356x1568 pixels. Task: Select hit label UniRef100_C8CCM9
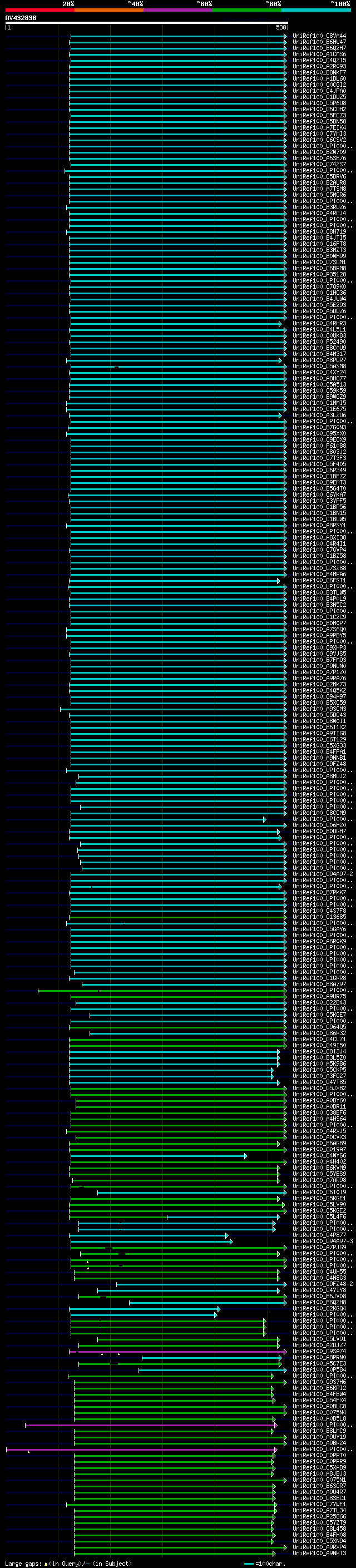pyautogui.click(x=319, y=813)
